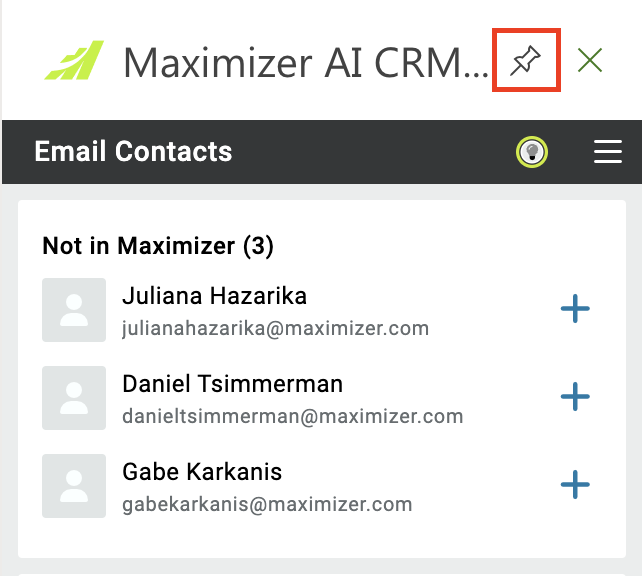This screenshot has width=642, height=576.
Task: Add Daniel Tsimmerman with the plus icon
Action: pos(575,396)
